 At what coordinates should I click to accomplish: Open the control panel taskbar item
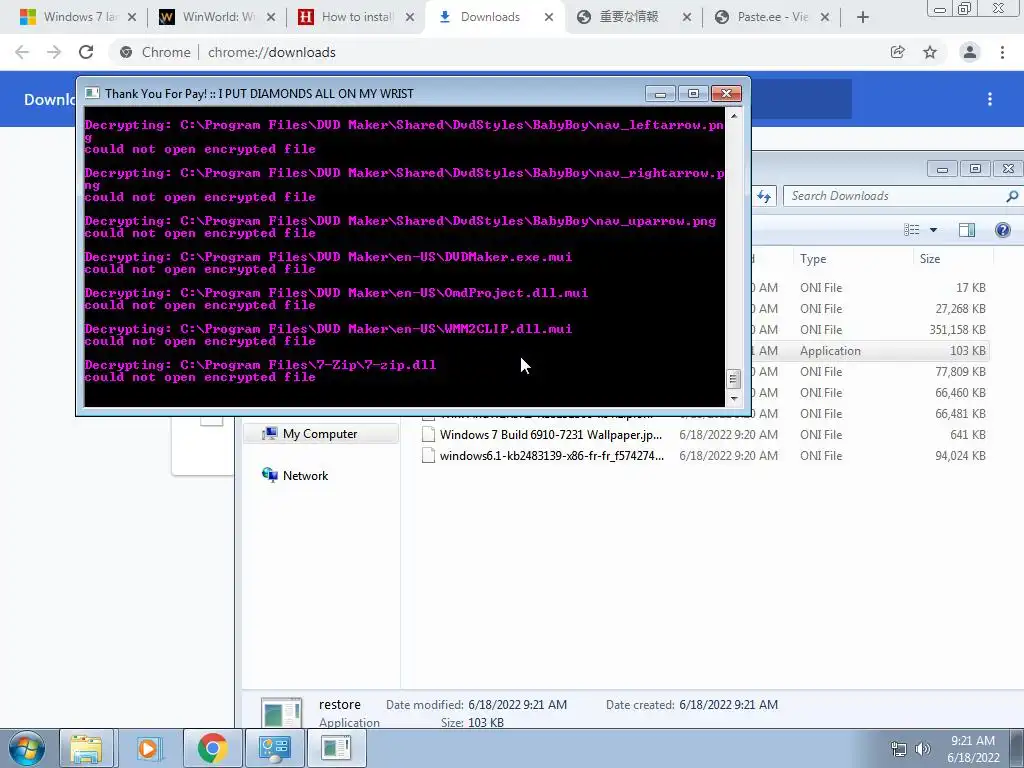(274, 748)
